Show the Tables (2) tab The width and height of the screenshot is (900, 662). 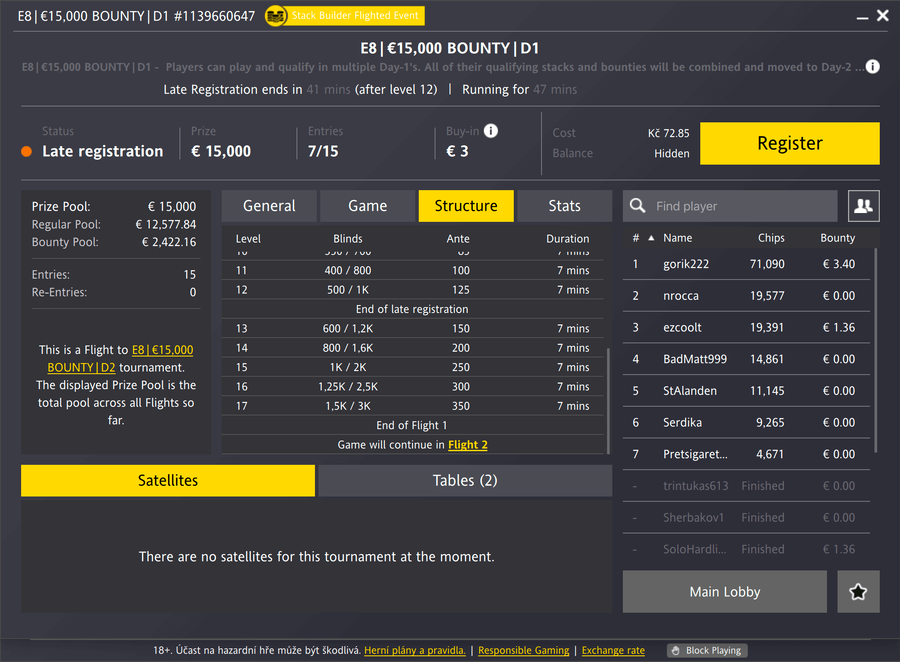465,481
